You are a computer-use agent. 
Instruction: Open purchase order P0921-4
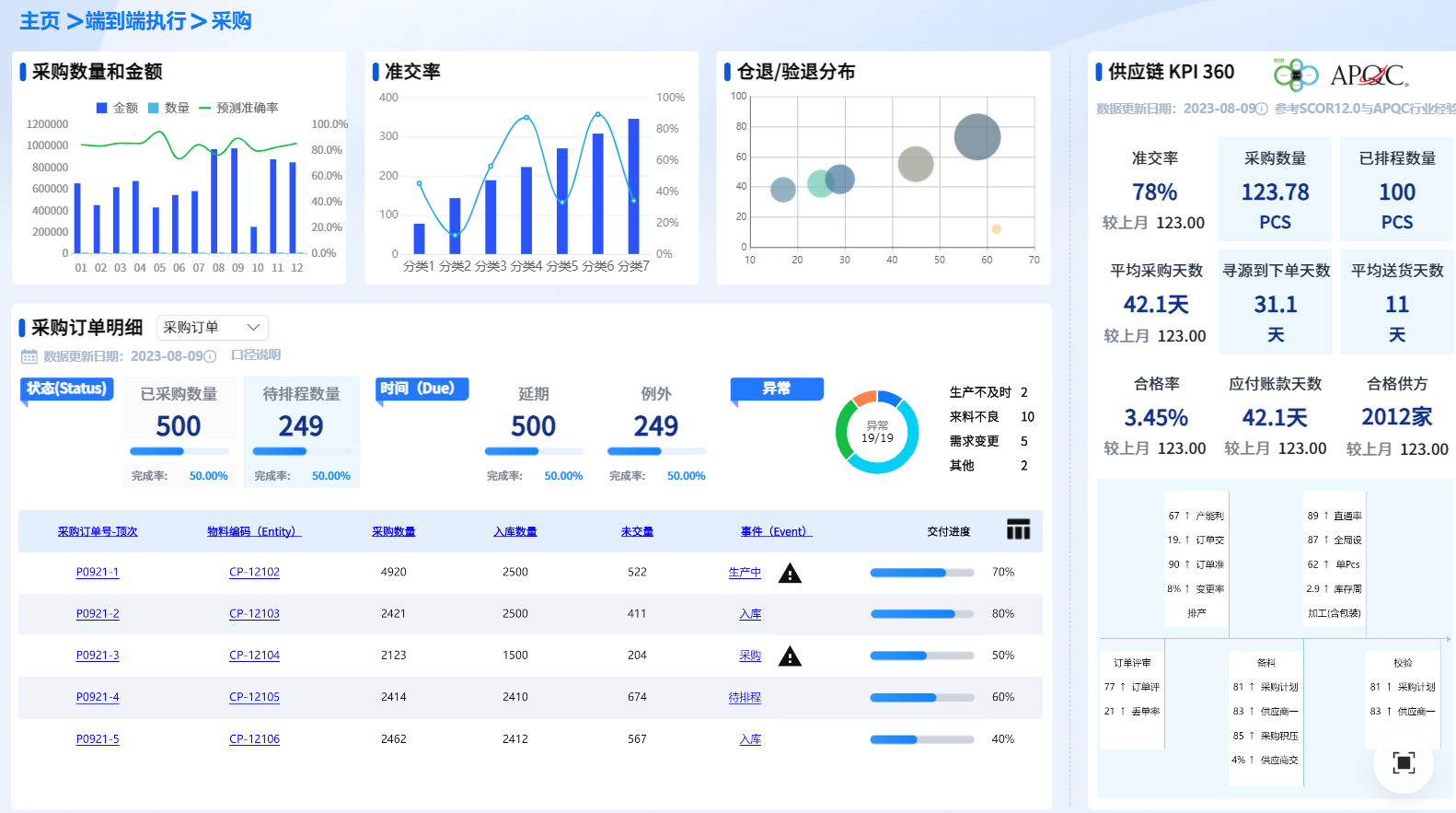98,697
